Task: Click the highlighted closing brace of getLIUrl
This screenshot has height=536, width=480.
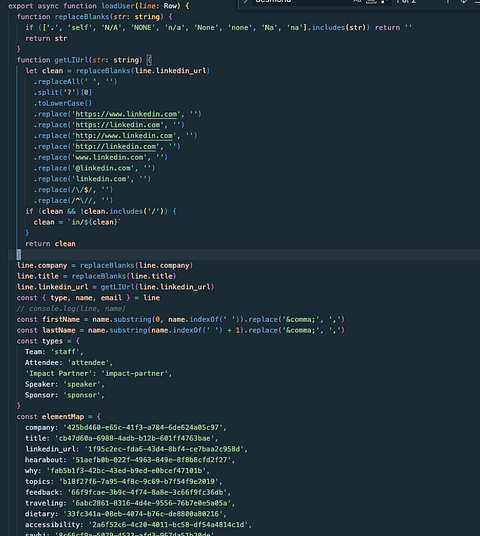Action: pos(19,254)
